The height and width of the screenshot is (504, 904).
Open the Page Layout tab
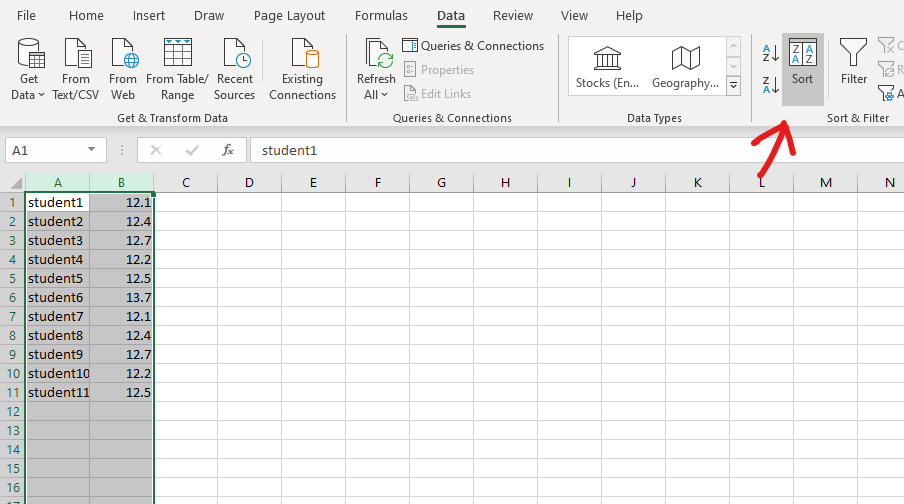[x=289, y=16]
